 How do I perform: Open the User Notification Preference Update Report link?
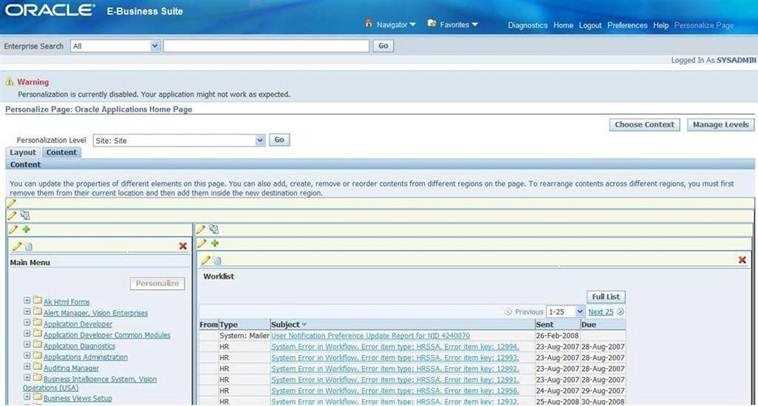point(371,335)
